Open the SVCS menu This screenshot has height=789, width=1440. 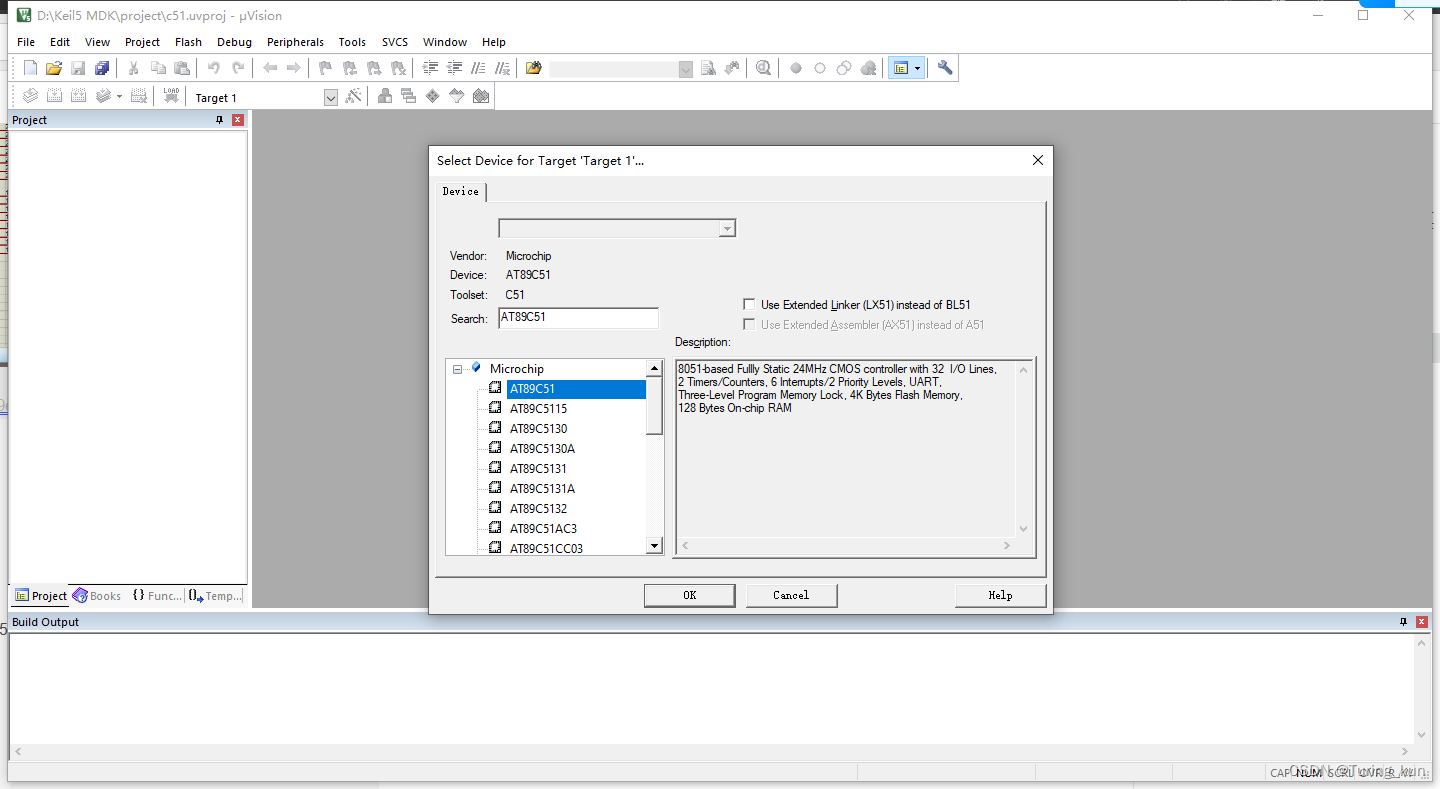pos(395,42)
